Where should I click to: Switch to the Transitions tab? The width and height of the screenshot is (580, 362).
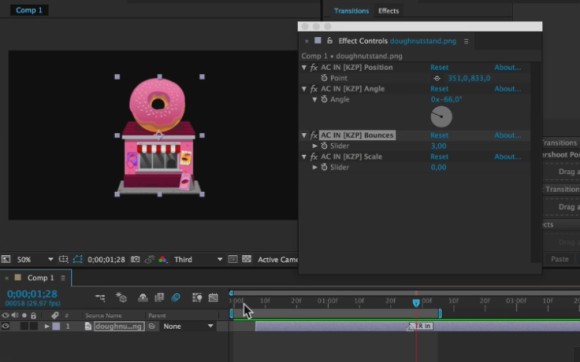point(351,11)
